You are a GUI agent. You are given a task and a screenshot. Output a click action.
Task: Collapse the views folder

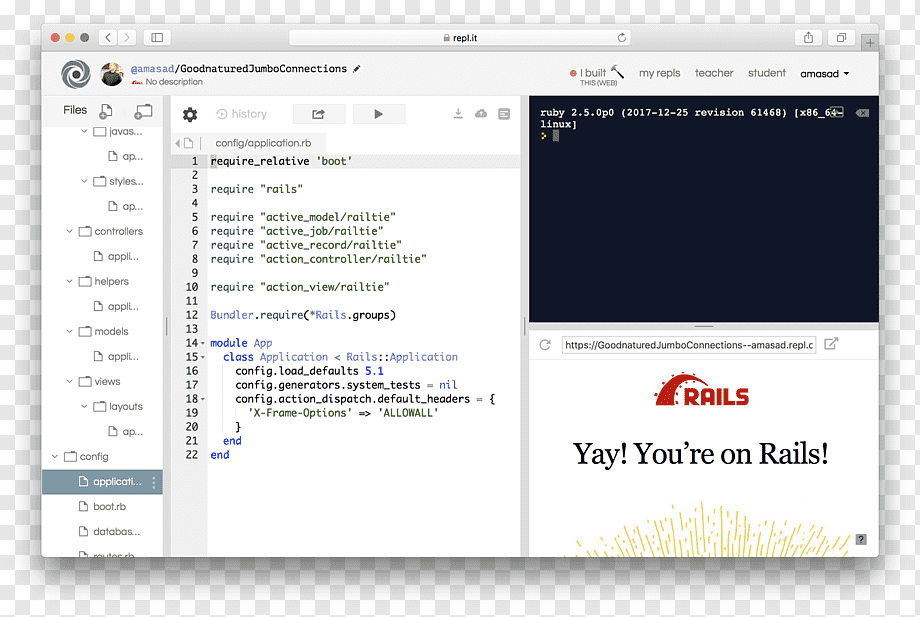coord(69,381)
